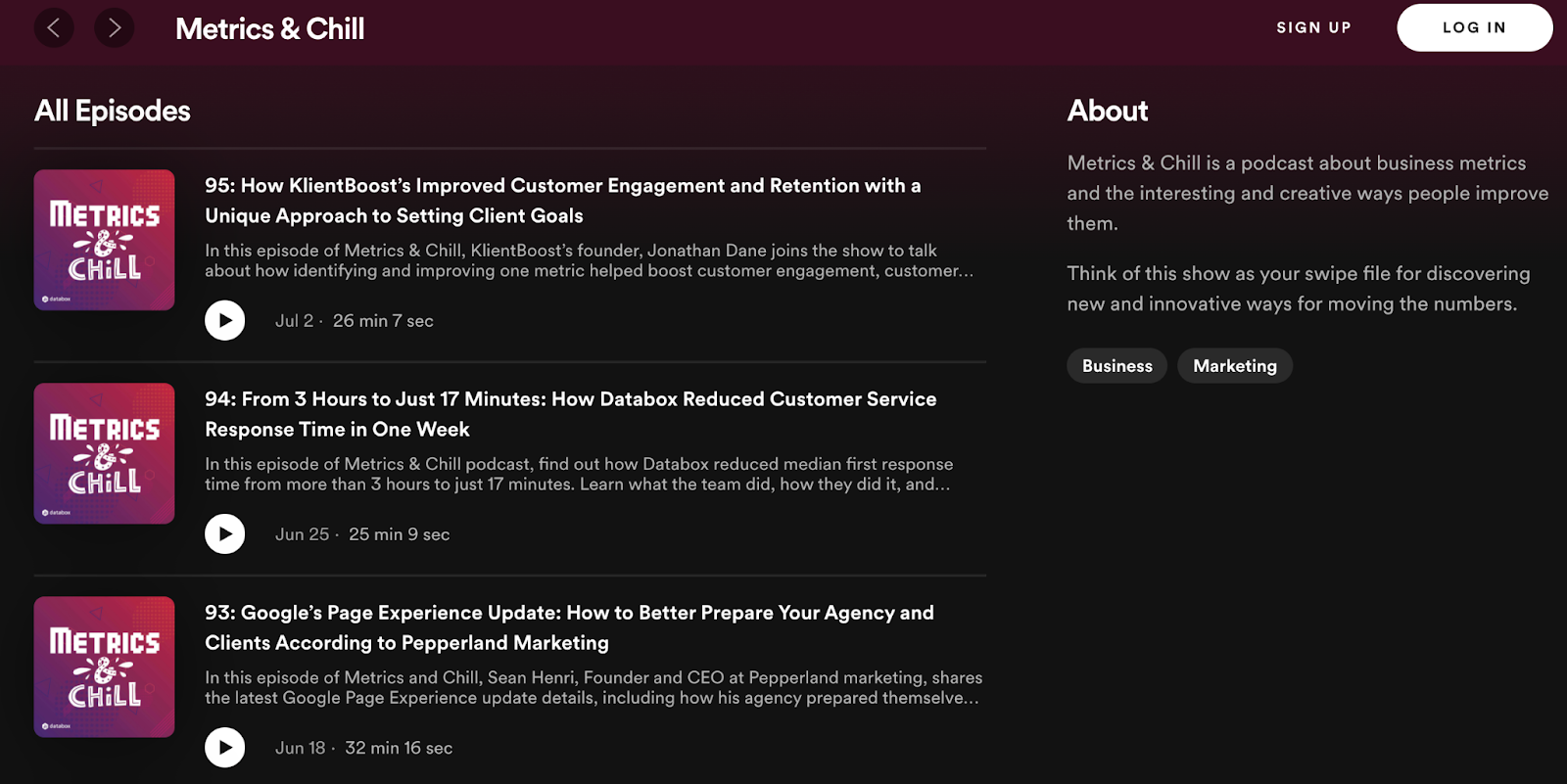Click the Metrics & Chill page title
This screenshot has width=1567, height=784.
point(270,28)
